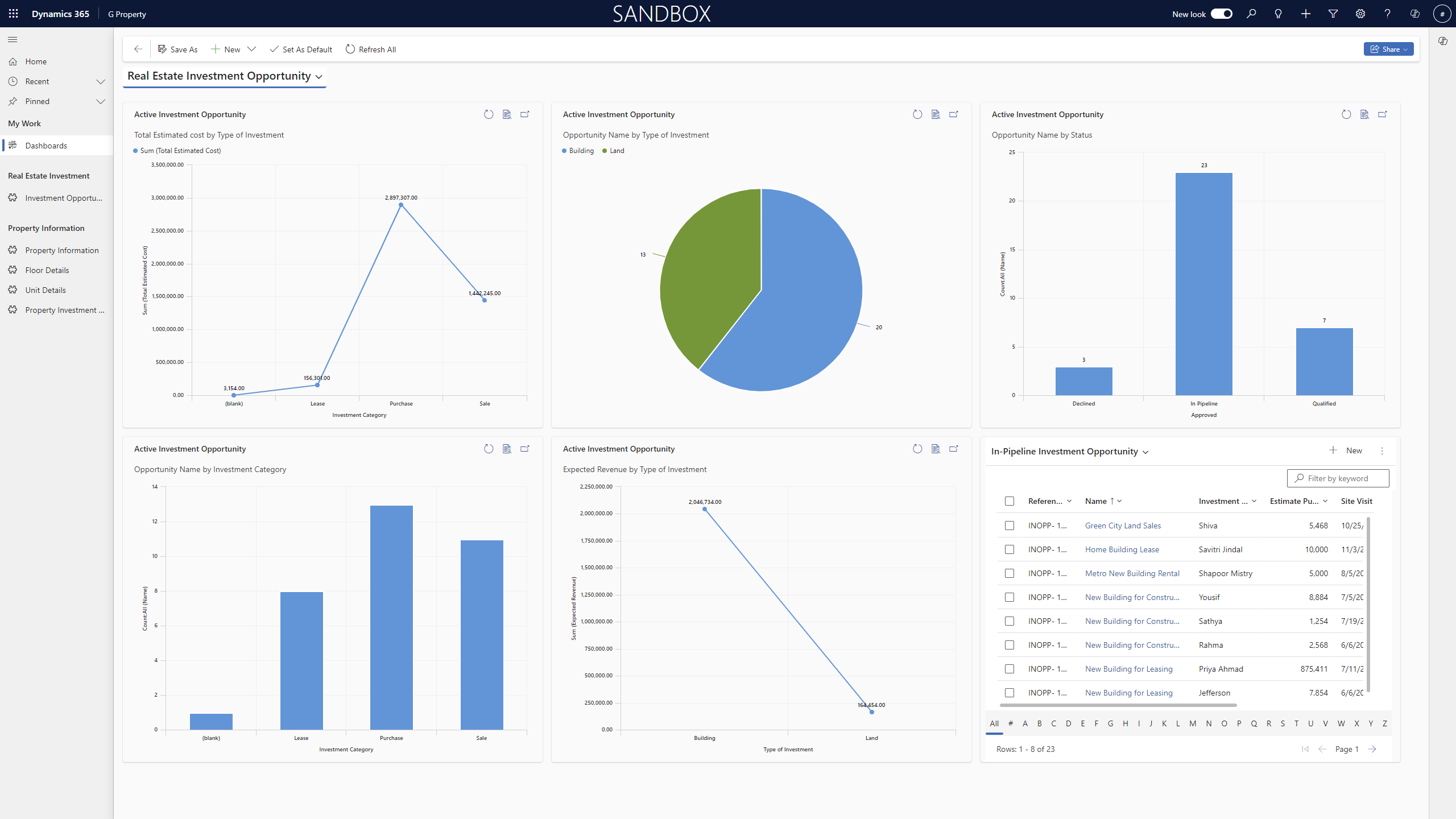The image size is (1456, 819).
Task: Toggle the New look switch
Action: 1221,14
